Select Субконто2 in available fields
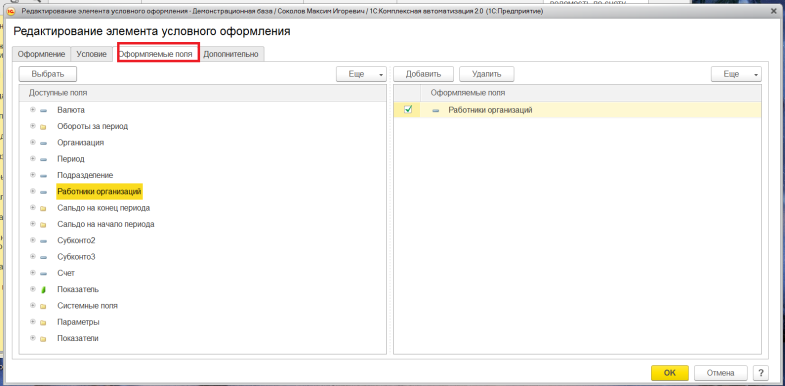Screen dimensions: 785x386 (76, 240)
